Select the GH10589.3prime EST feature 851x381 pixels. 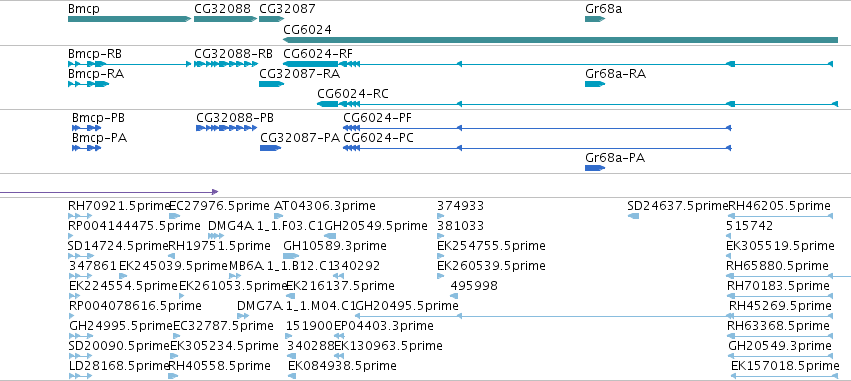click(x=291, y=256)
